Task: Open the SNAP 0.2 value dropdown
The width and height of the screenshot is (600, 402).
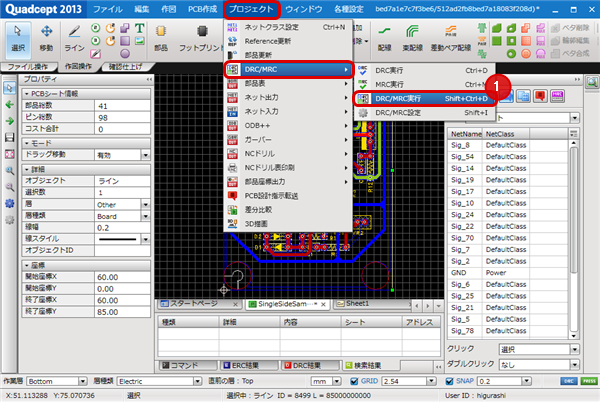Action: point(527,381)
